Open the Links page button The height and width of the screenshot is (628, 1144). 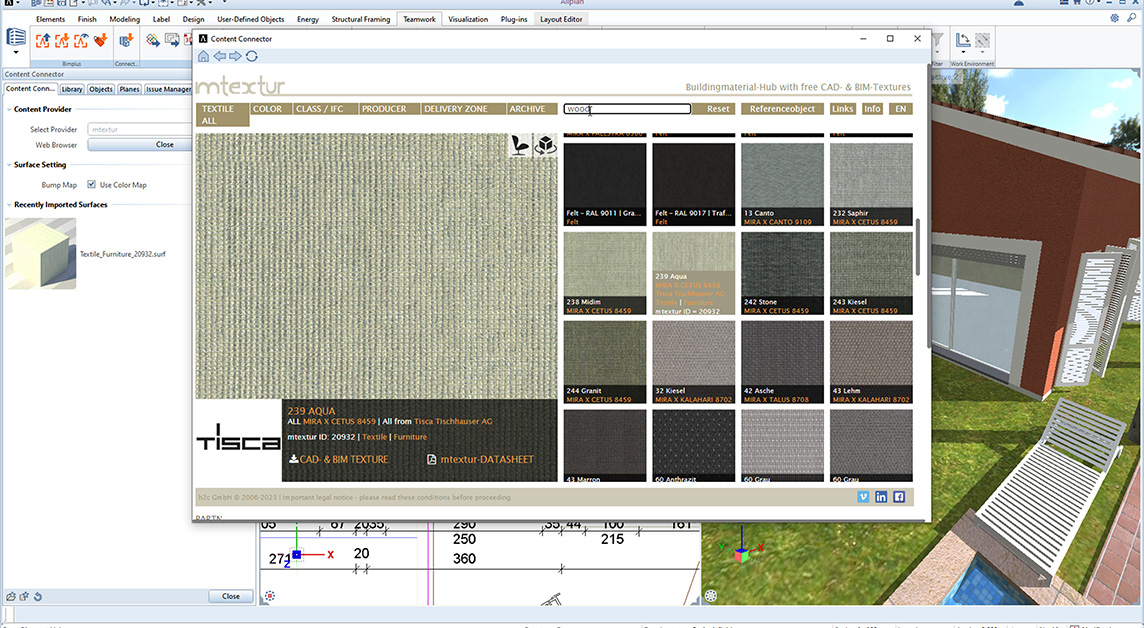click(x=843, y=109)
